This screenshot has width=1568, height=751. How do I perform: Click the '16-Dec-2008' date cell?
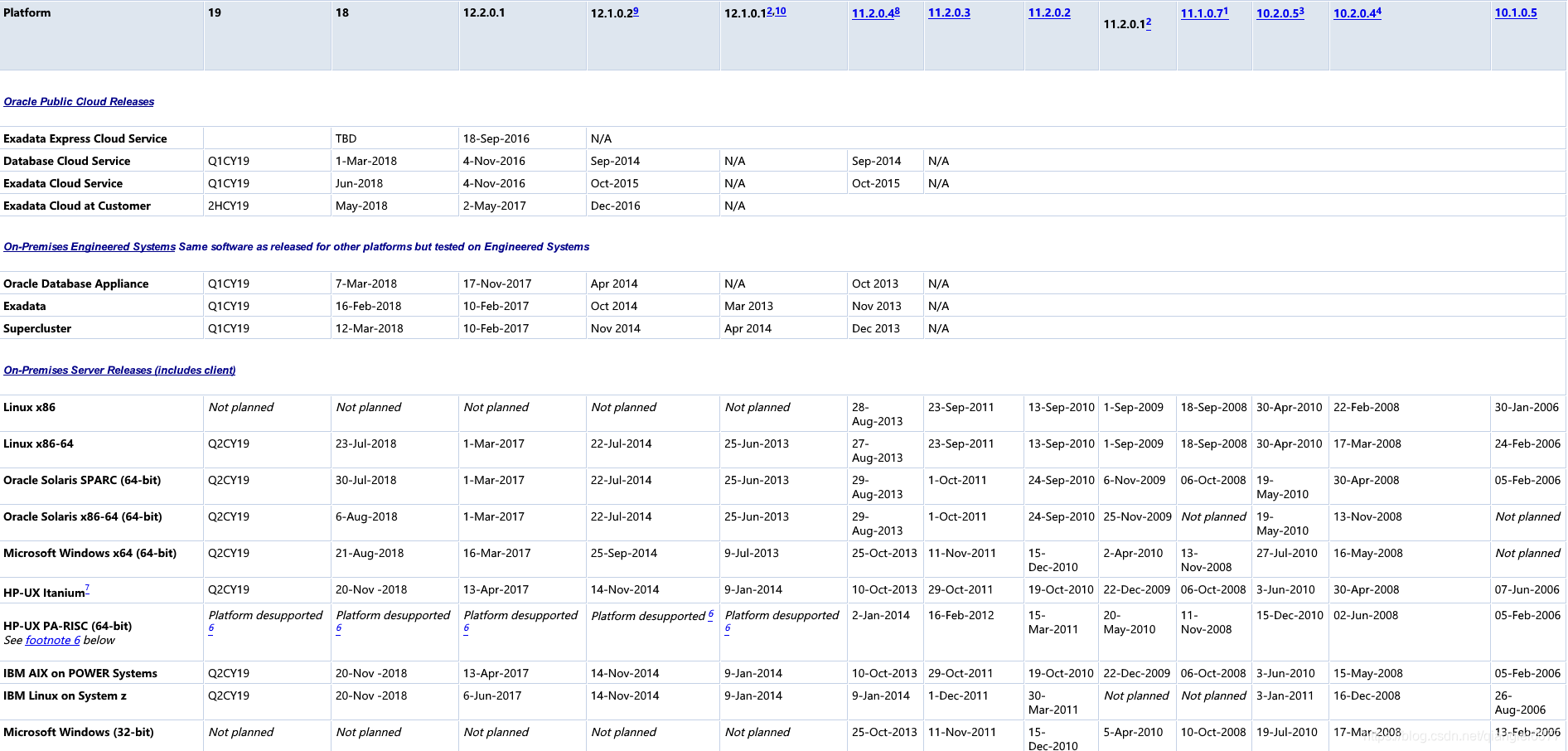[x=1367, y=696]
